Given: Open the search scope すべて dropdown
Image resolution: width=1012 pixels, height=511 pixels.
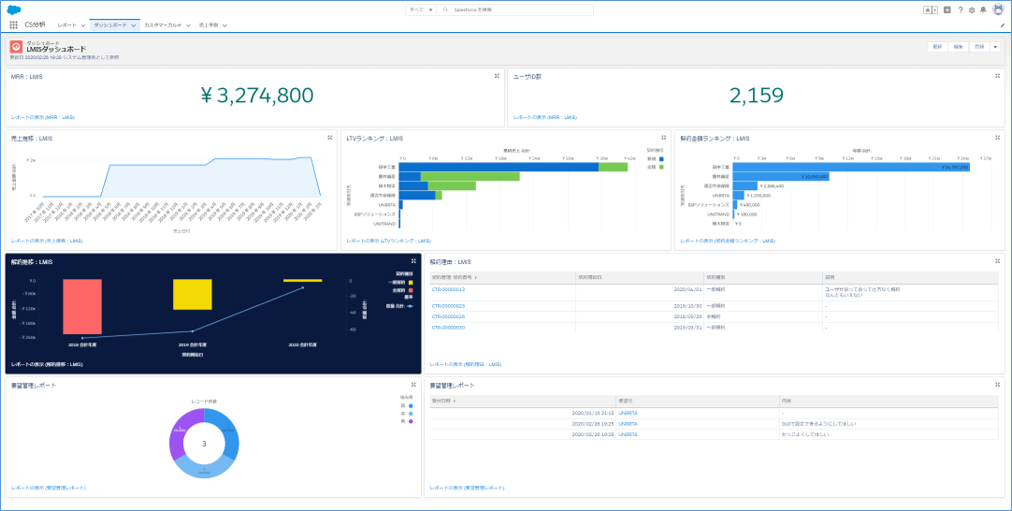Looking at the screenshot, I should (x=420, y=10).
